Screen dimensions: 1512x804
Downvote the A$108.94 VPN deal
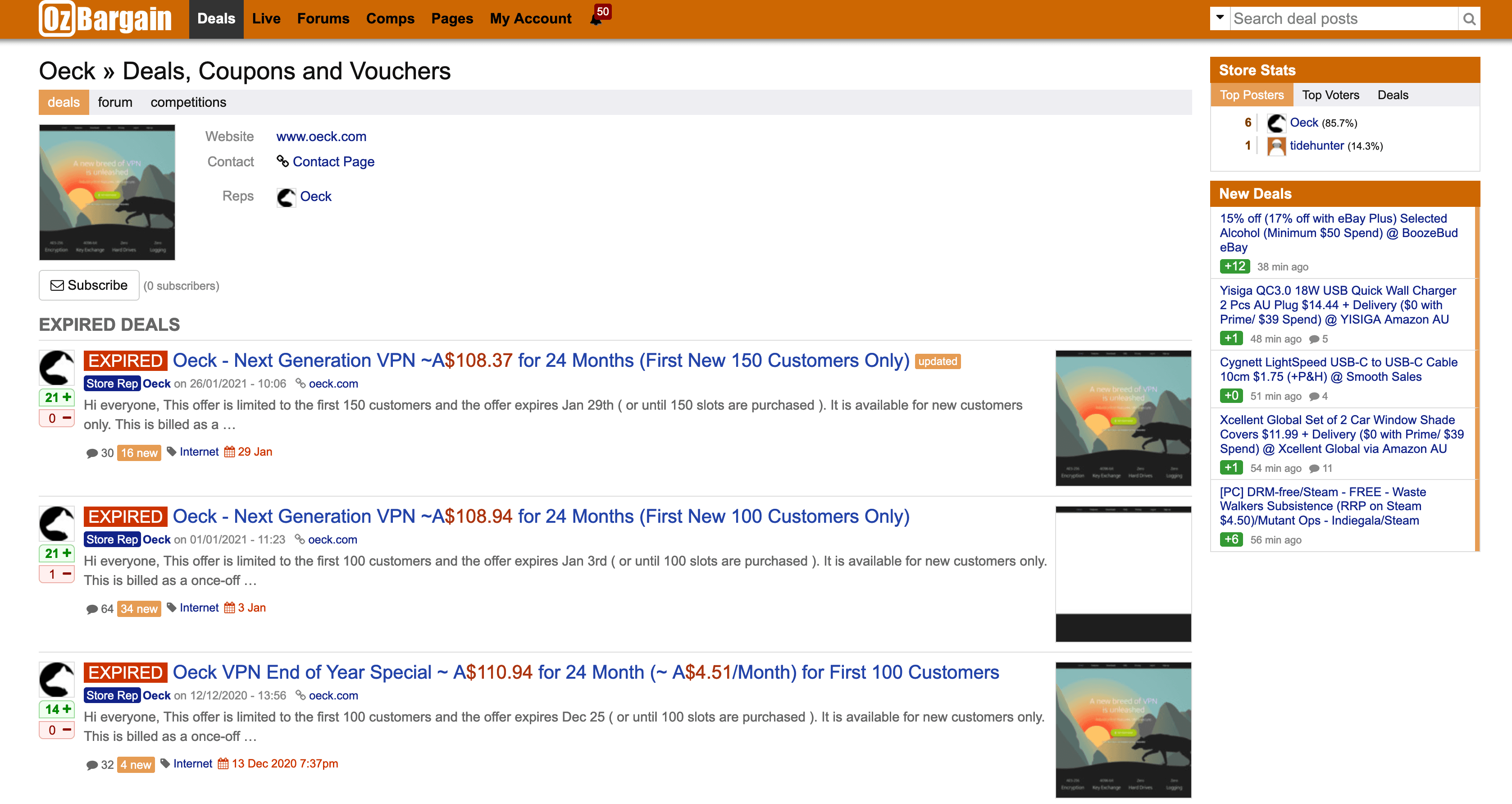tap(58, 574)
